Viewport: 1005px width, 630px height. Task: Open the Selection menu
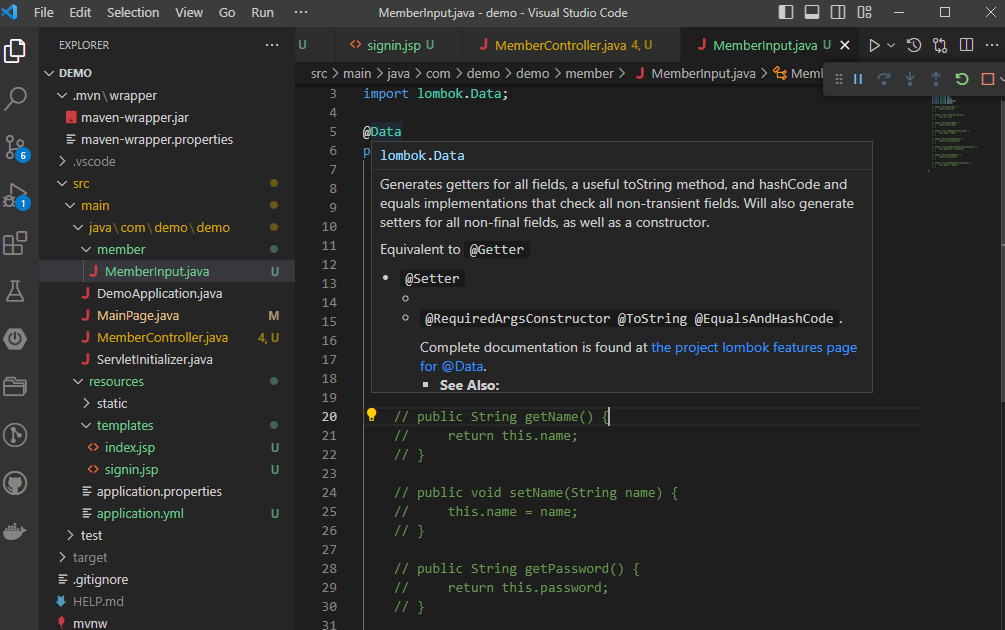click(133, 12)
